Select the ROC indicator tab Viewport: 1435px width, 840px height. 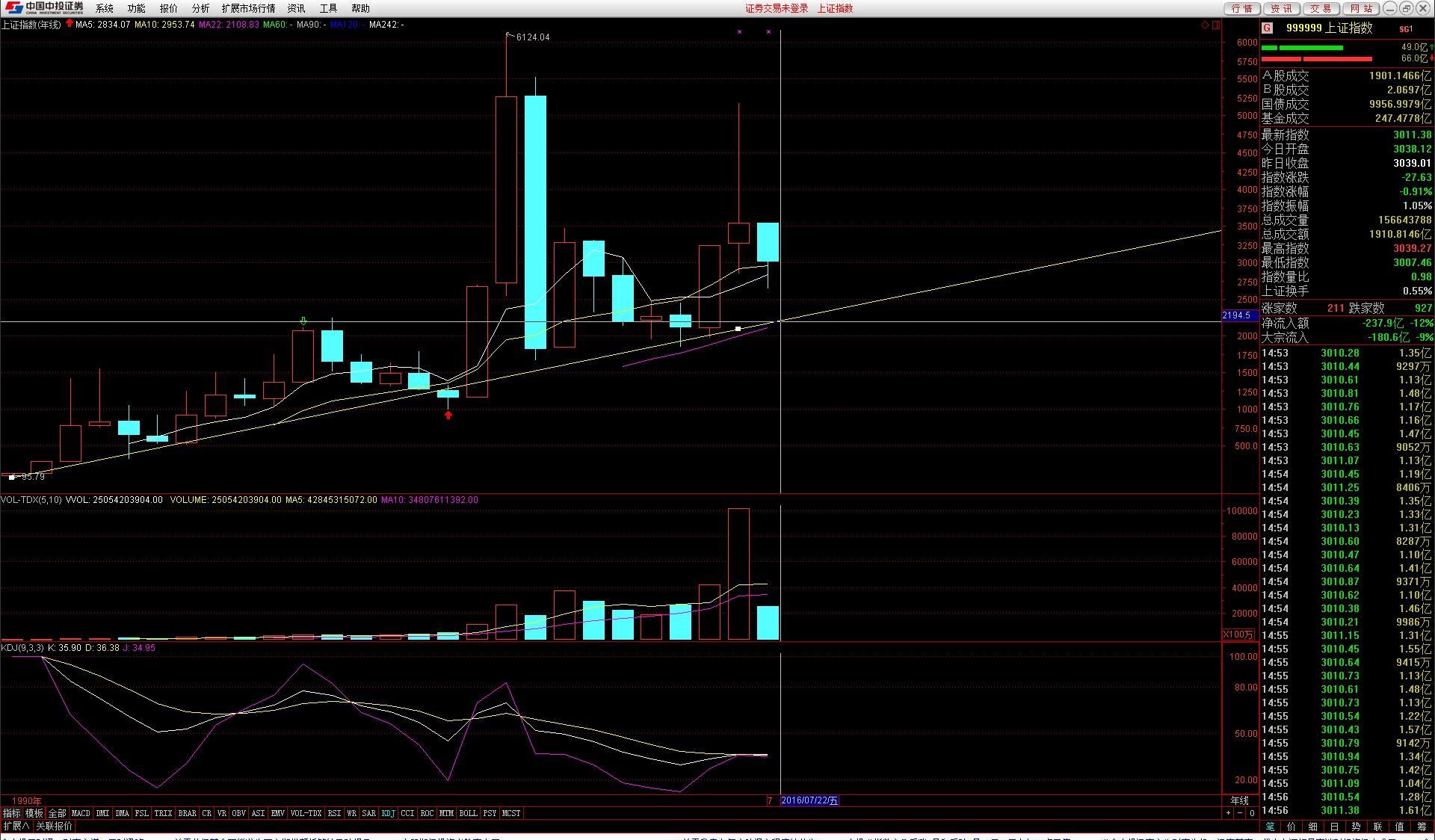point(427,813)
